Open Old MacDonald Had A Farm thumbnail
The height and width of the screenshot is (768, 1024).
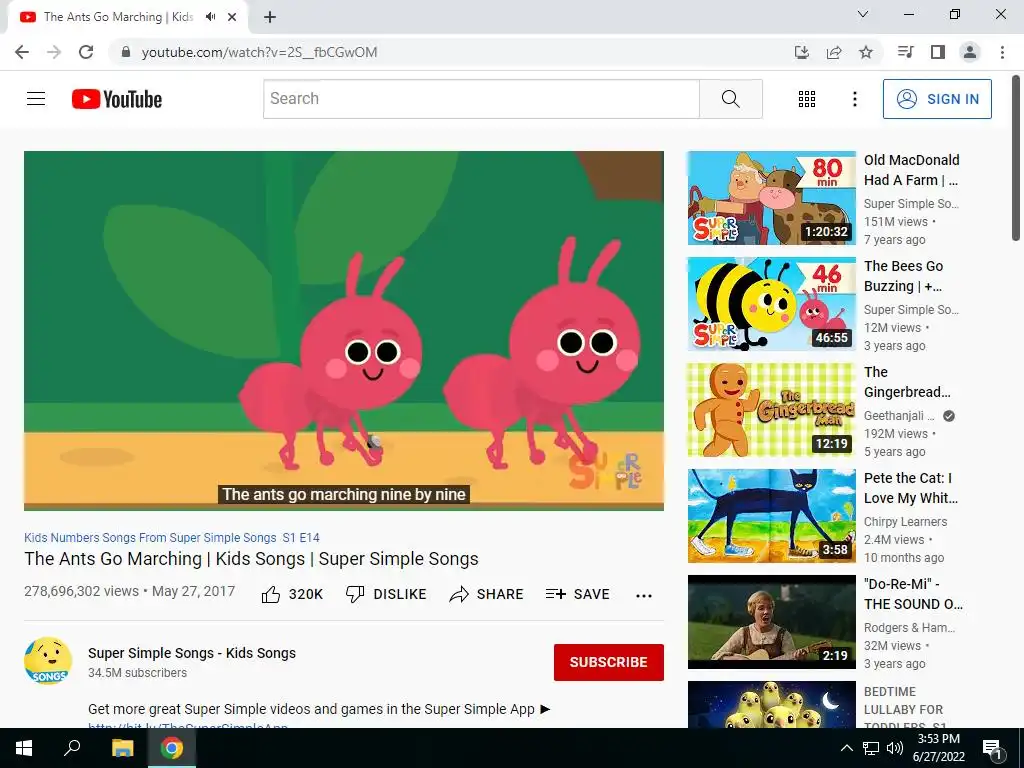[x=771, y=198]
